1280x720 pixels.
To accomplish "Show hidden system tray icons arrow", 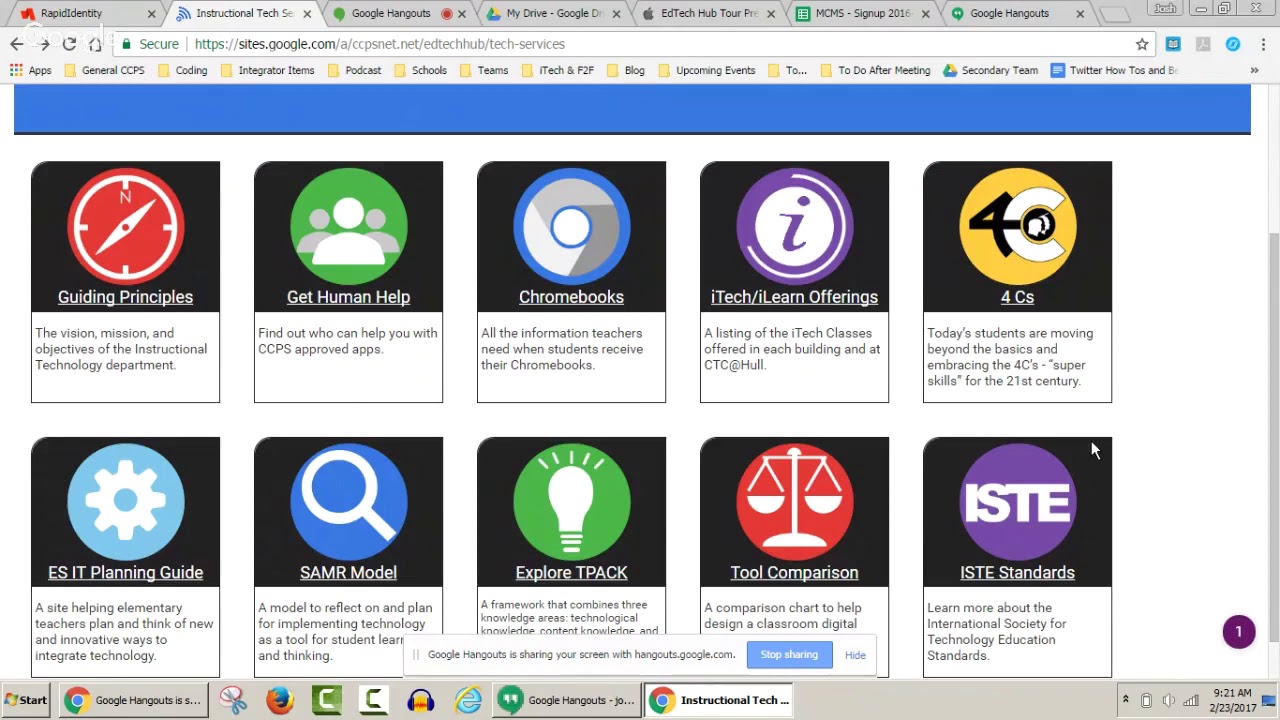I will coord(1125,700).
